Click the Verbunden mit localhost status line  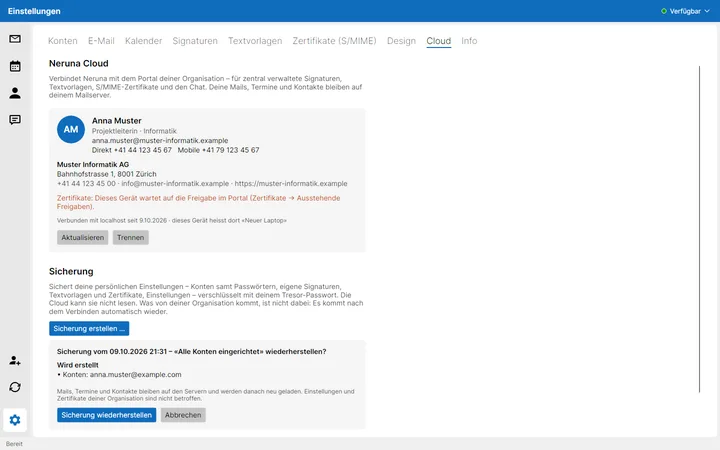[172, 220]
